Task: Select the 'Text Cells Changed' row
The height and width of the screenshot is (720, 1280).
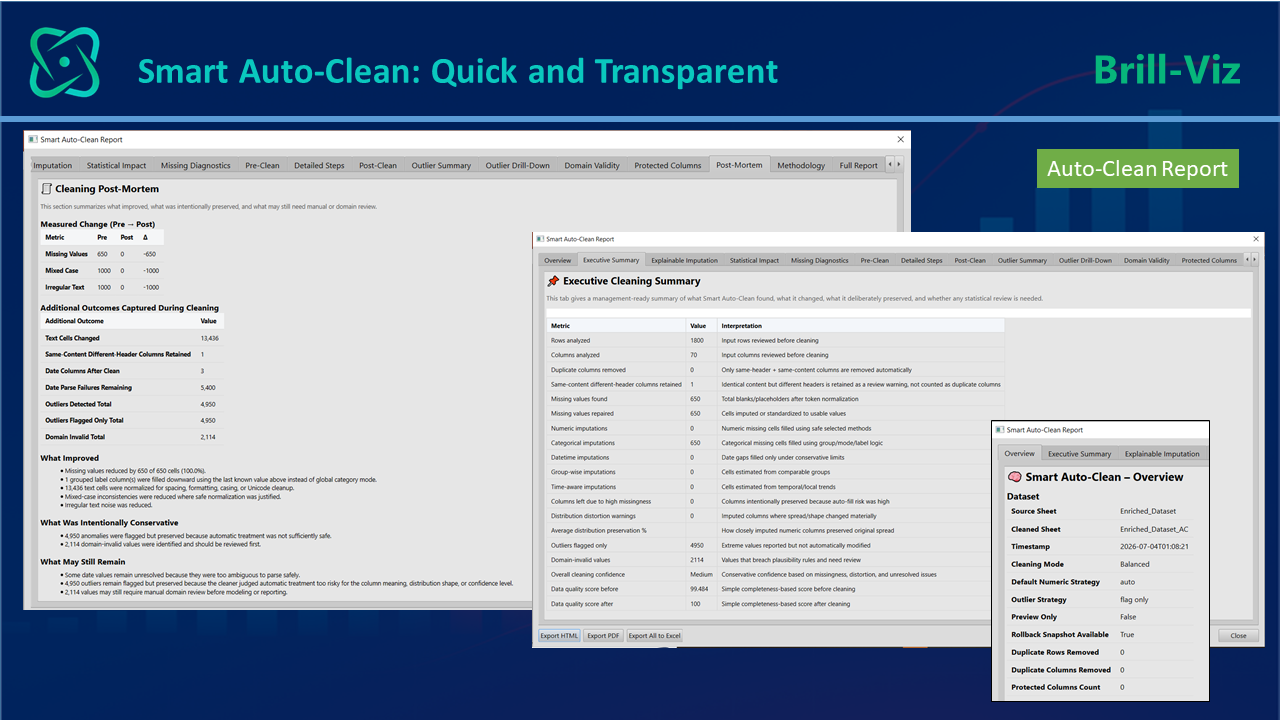Action: (132, 338)
